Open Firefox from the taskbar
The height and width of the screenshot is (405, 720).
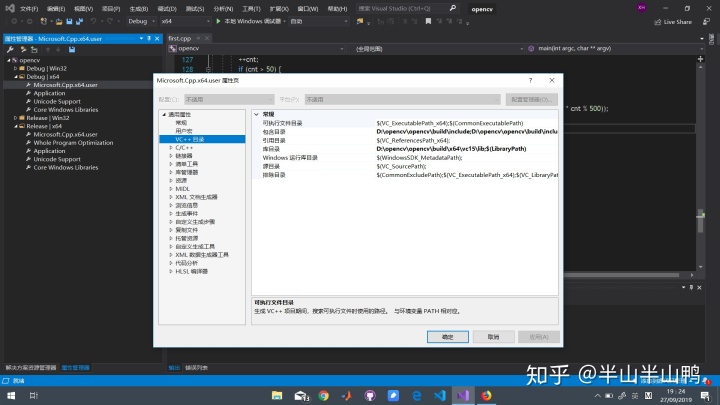point(486,395)
